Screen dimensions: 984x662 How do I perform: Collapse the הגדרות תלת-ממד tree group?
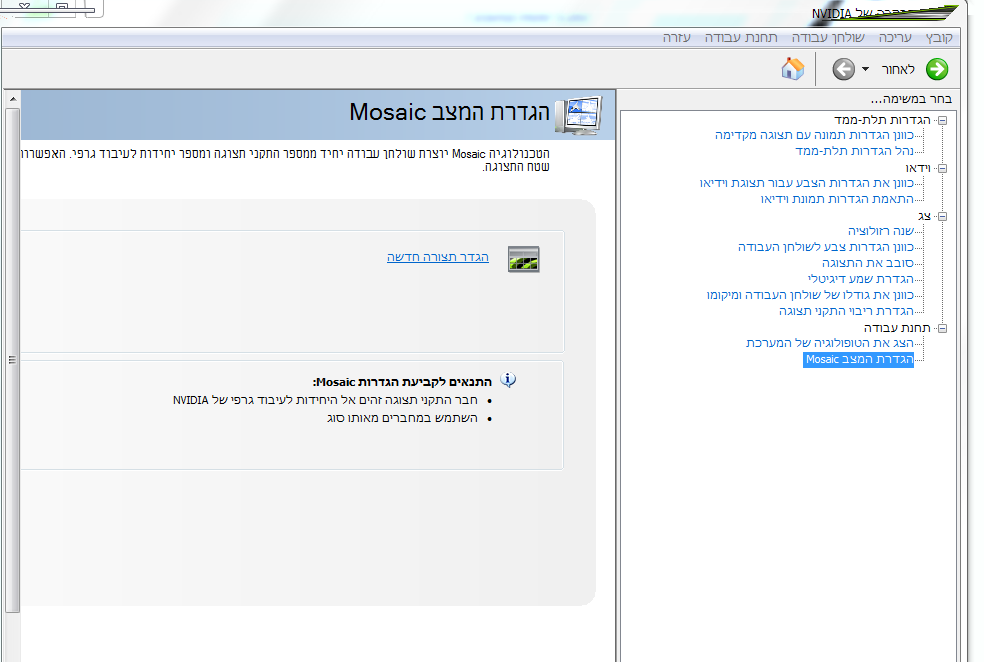(x=942, y=120)
